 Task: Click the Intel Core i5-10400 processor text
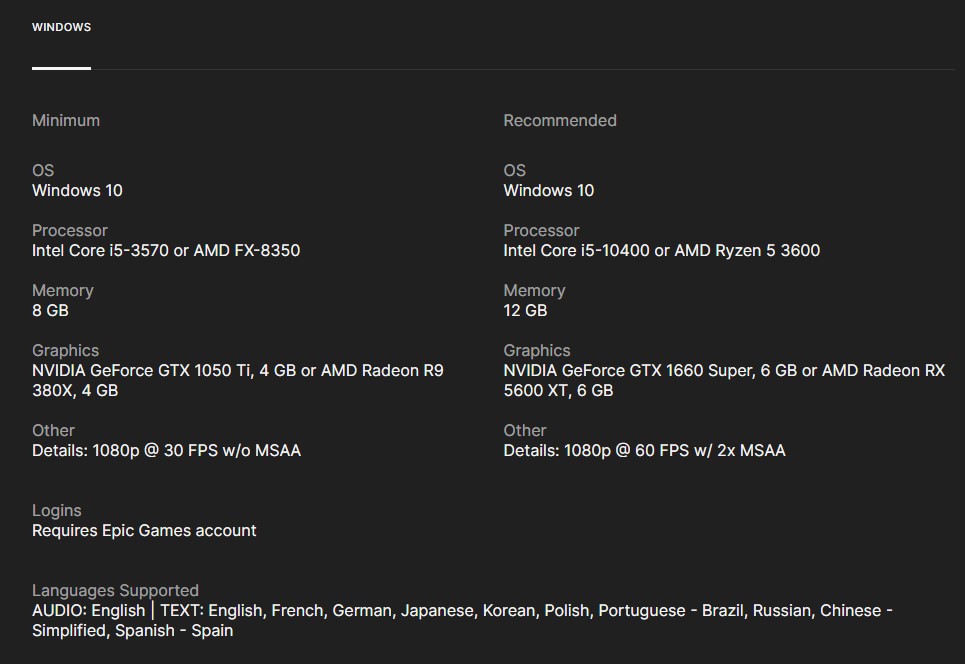coord(576,250)
